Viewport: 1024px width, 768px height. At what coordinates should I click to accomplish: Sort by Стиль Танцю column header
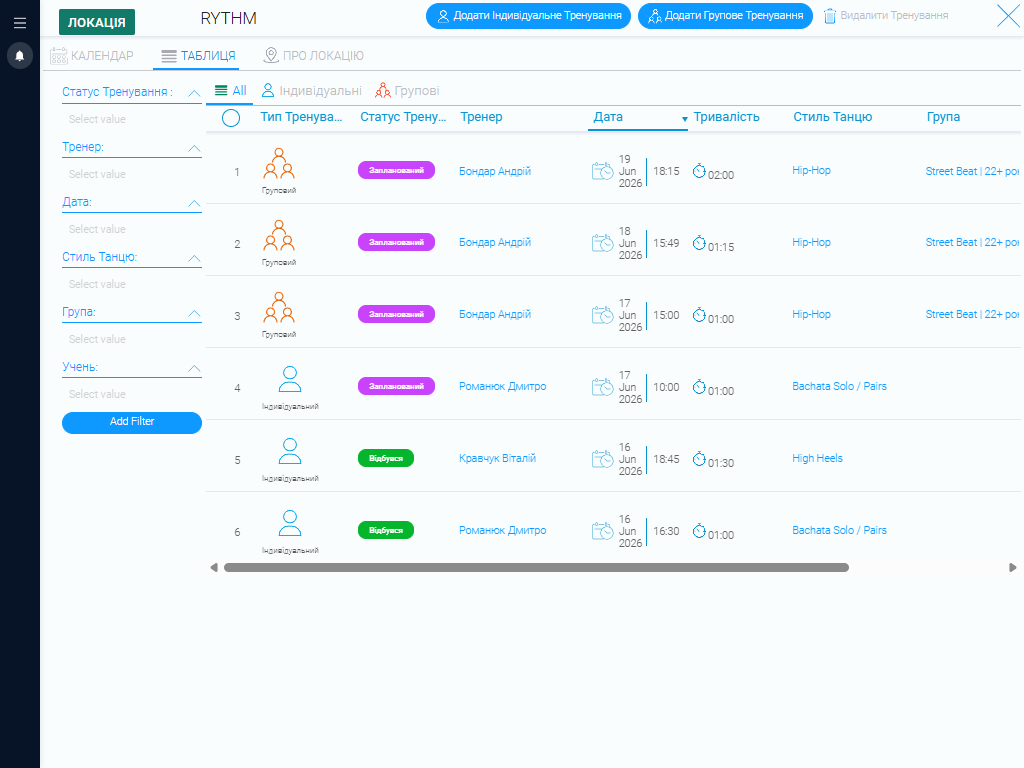point(833,117)
